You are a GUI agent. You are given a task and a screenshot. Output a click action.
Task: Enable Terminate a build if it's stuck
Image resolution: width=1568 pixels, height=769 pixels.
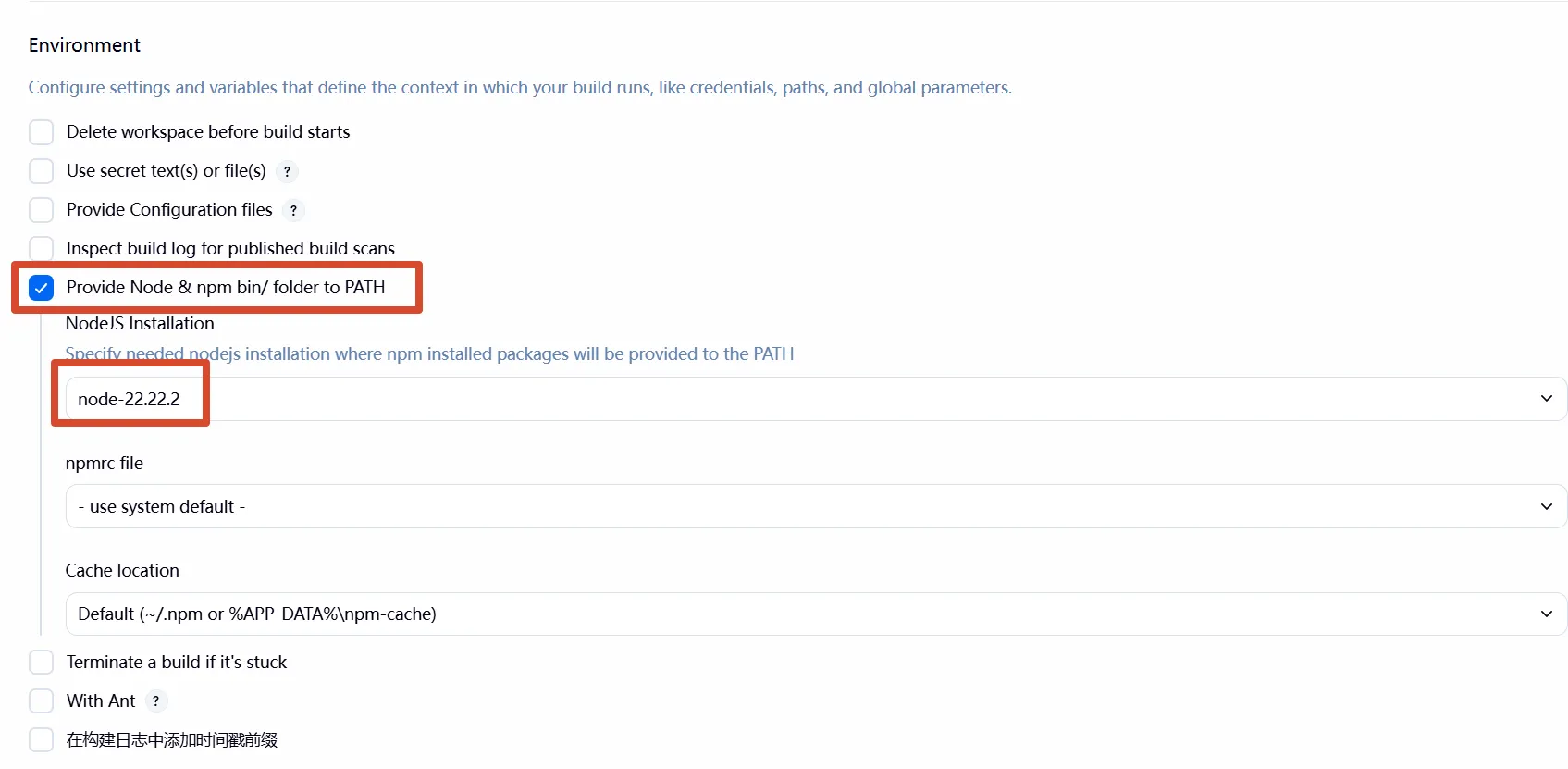point(42,663)
